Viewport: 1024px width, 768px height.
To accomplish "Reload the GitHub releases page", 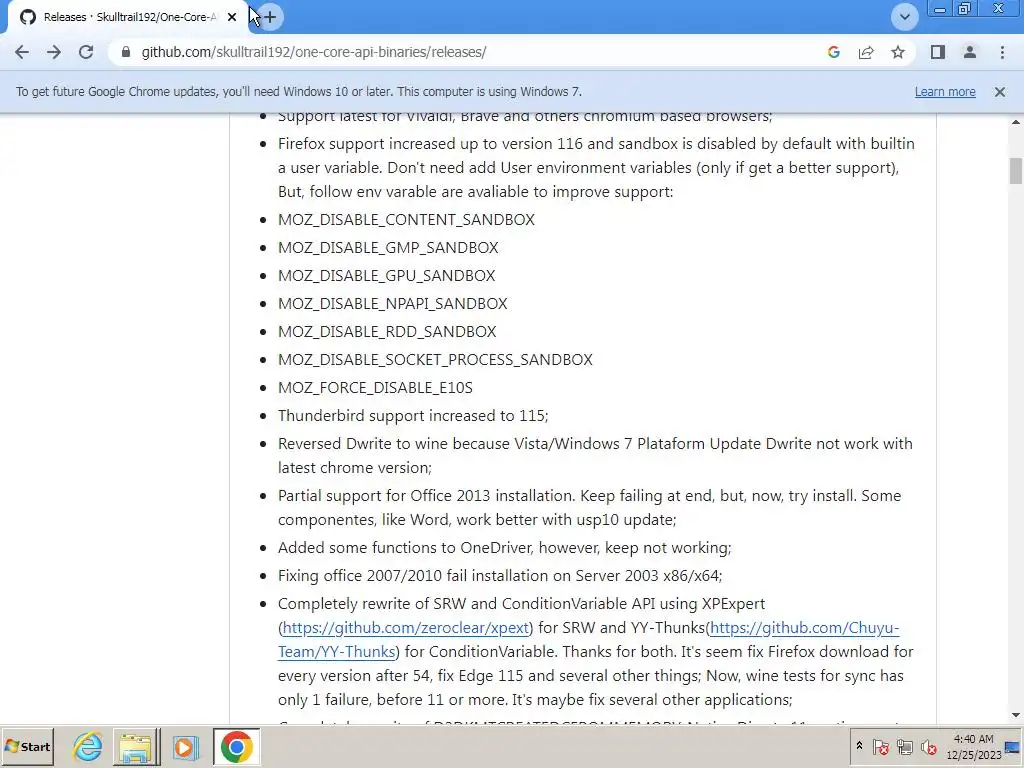I will [86, 52].
